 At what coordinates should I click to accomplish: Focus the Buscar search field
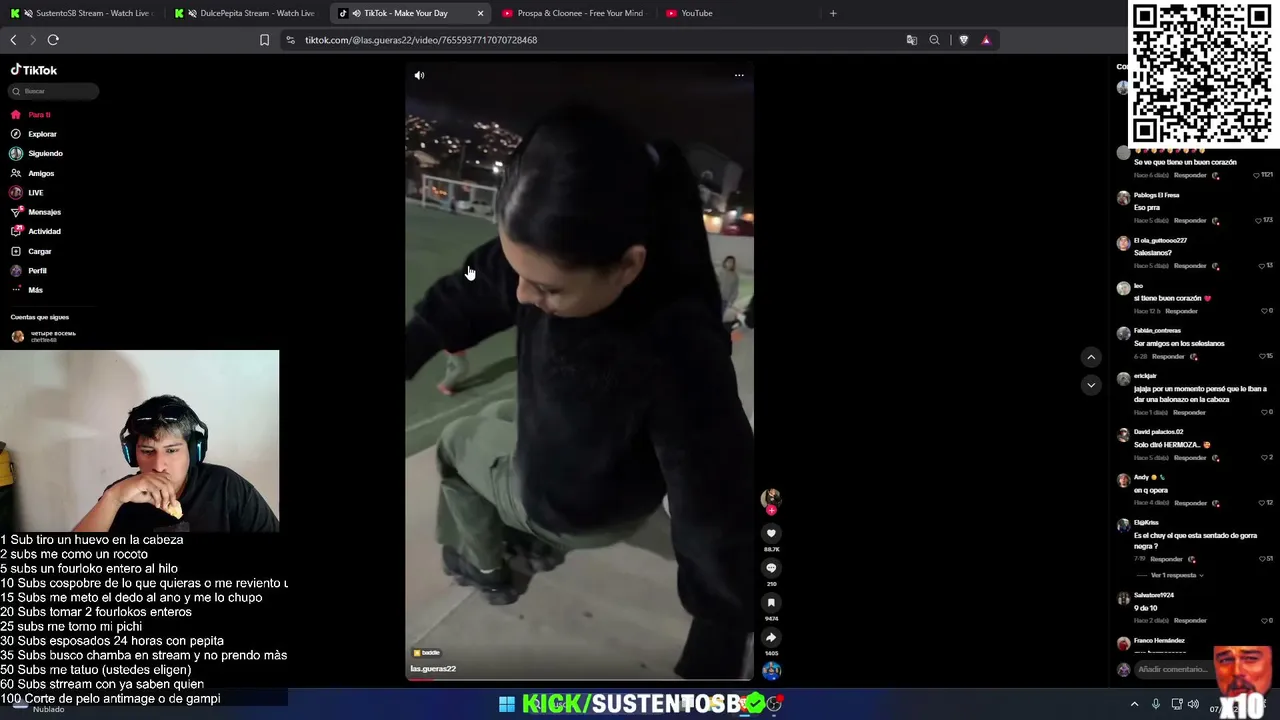click(x=54, y=91)
